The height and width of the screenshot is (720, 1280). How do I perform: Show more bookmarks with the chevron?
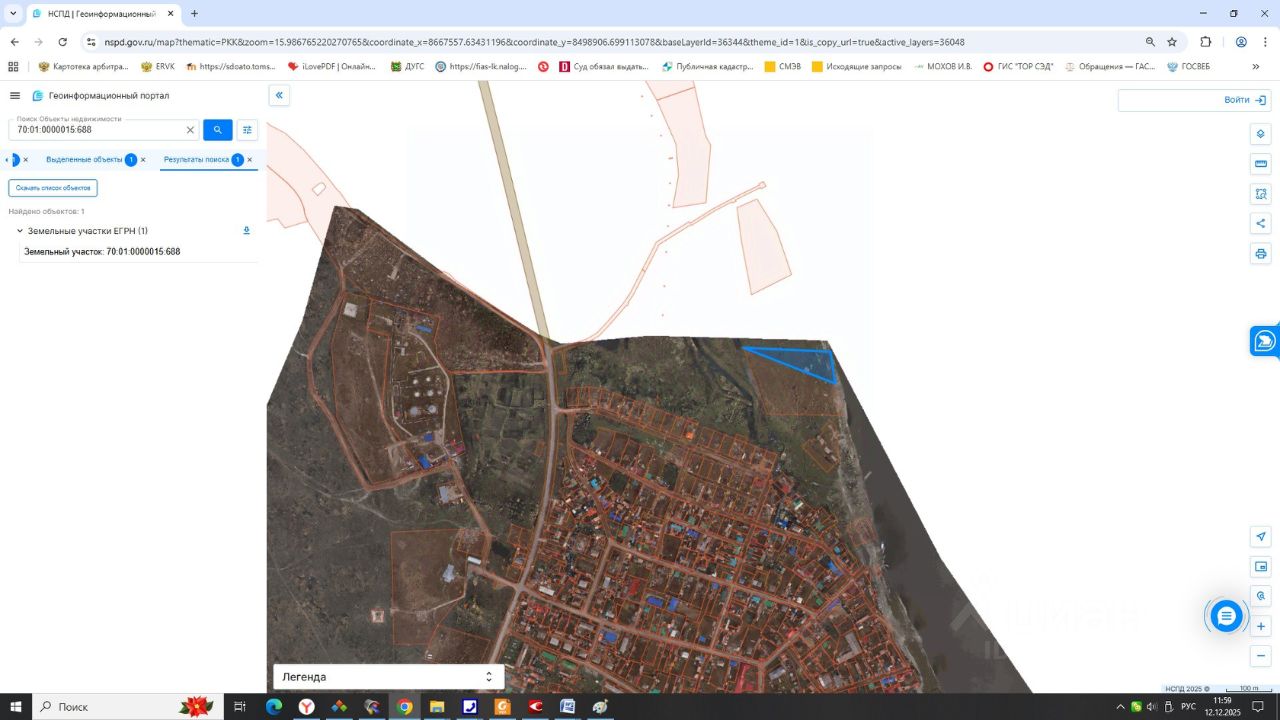point(1256,67)
